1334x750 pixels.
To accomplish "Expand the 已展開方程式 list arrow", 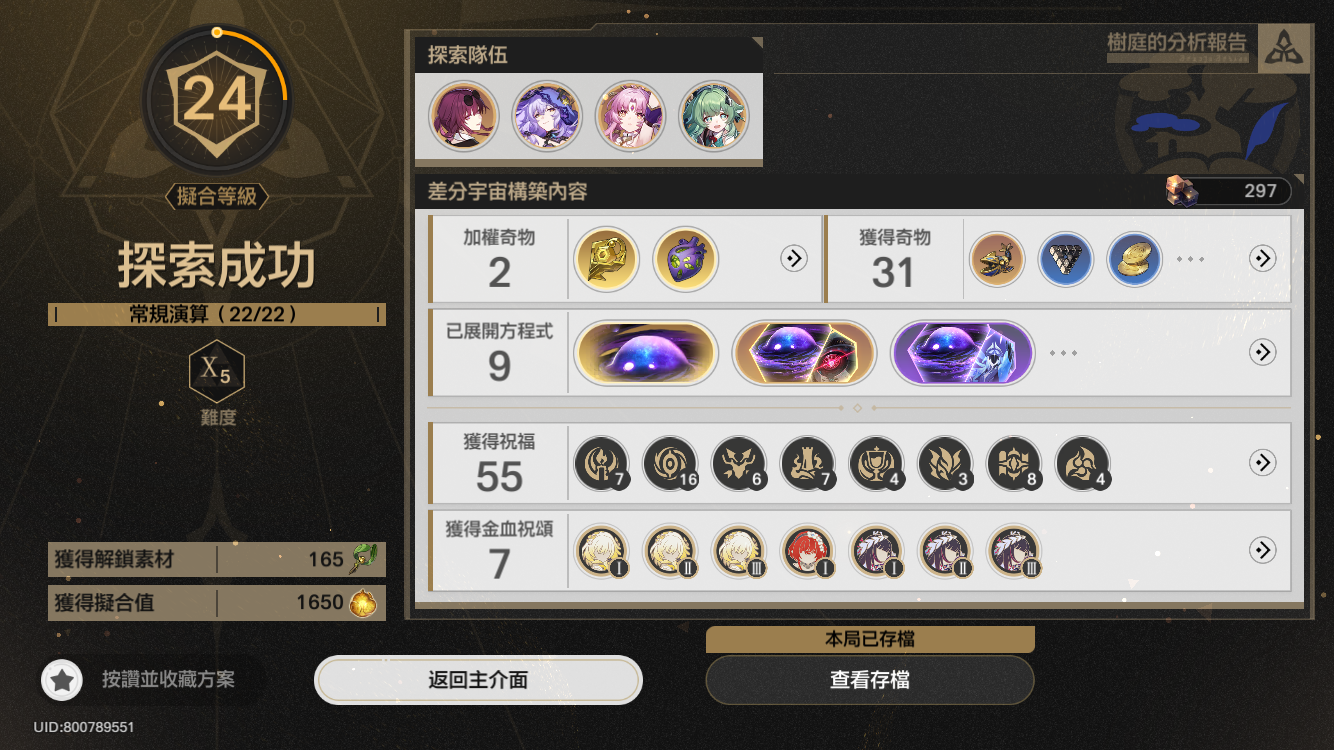I will [1263, 353].
